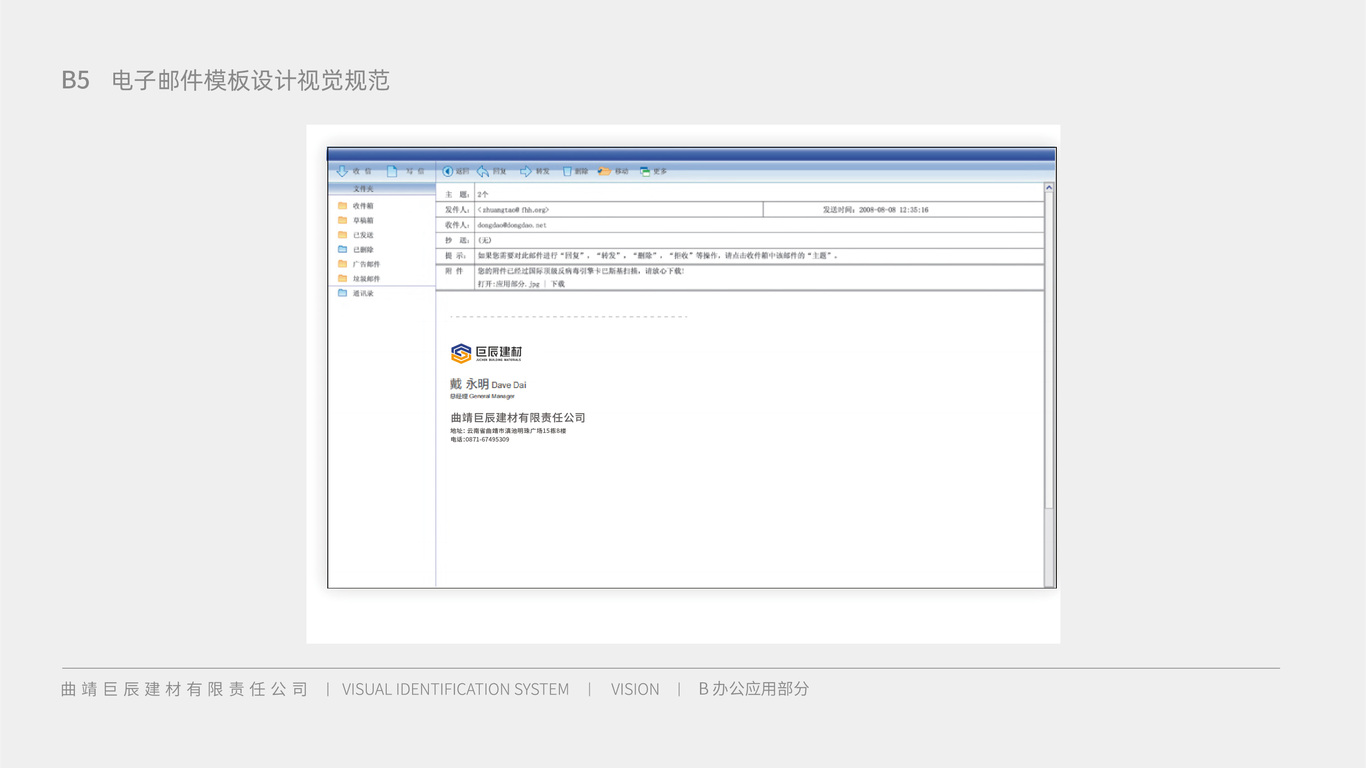Click the 已发送 sent folder icon
1366x768 pixels.
342,235
